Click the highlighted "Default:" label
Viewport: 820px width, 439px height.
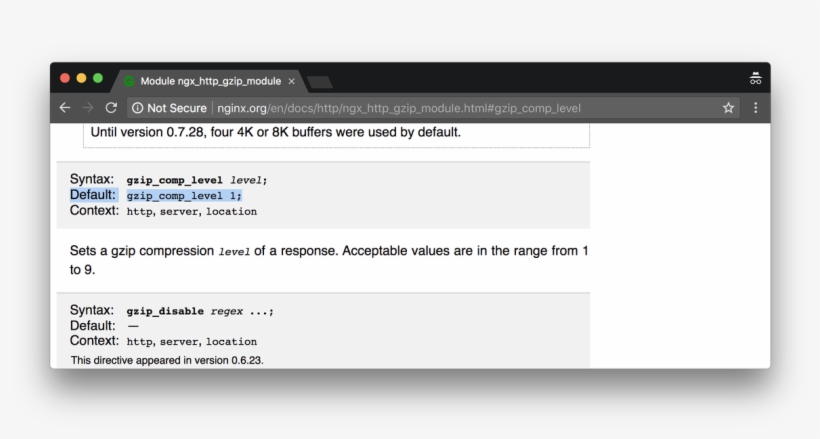[93, 195]
